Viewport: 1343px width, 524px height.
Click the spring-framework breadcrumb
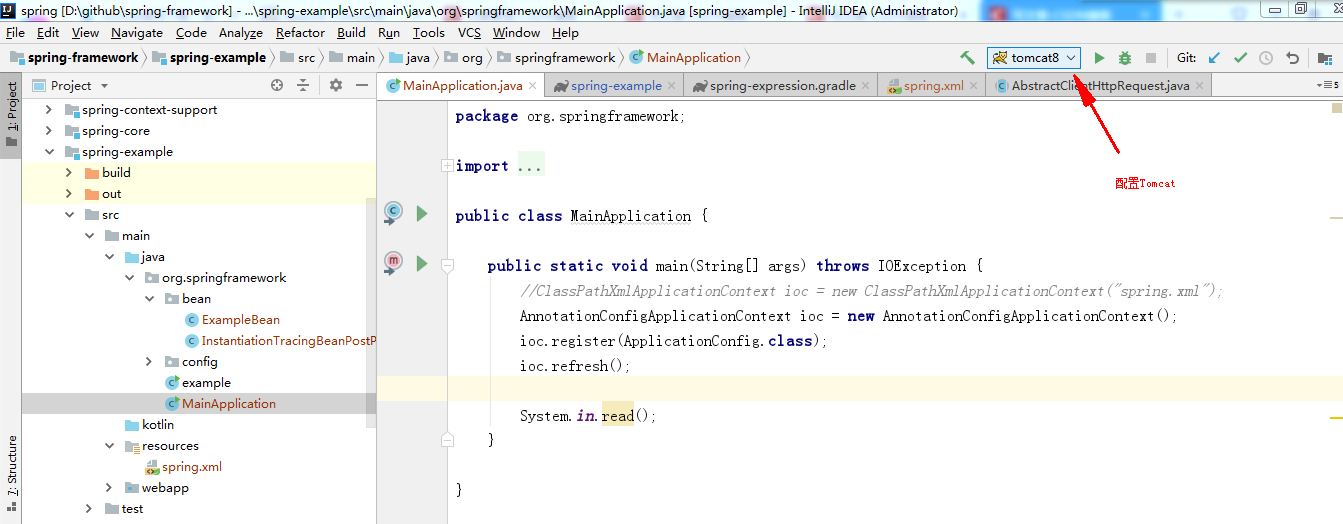[x=74, y=58]
